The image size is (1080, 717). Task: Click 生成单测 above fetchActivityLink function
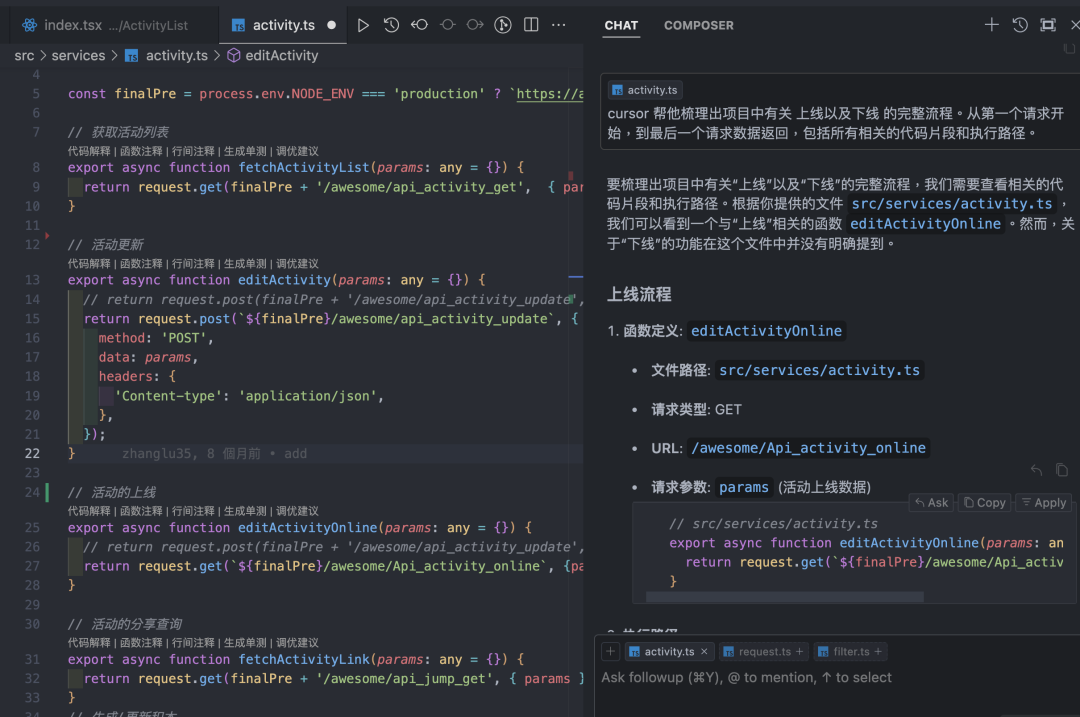click(x=245, y=643)
